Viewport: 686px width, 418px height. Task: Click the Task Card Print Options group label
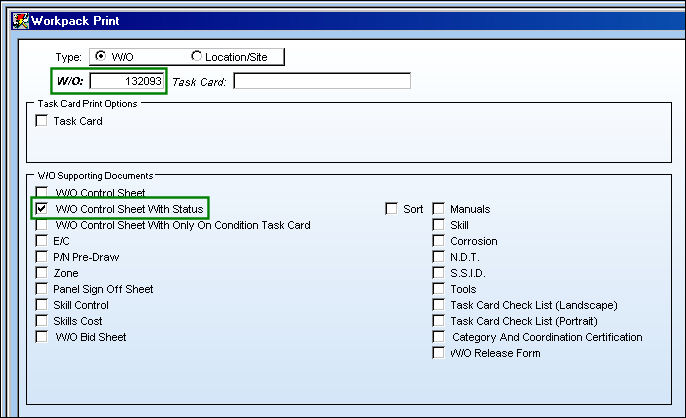88,104
